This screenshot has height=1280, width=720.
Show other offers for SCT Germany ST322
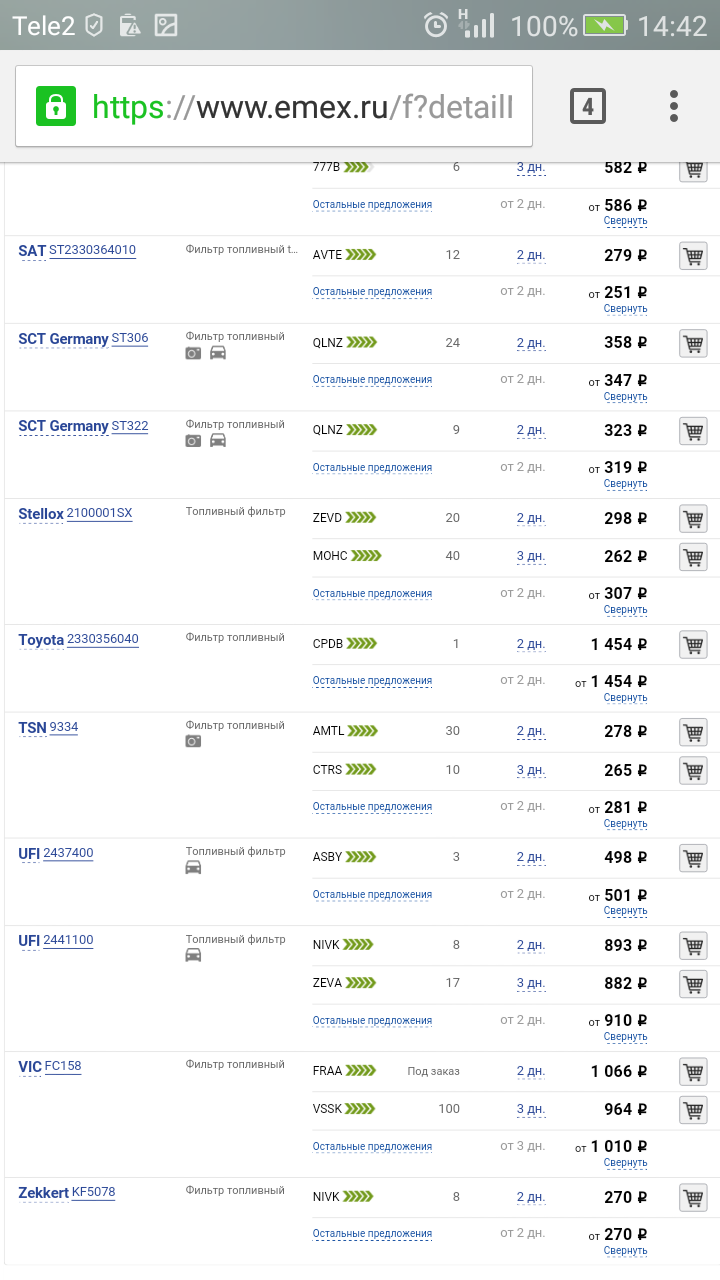[372, 468]
